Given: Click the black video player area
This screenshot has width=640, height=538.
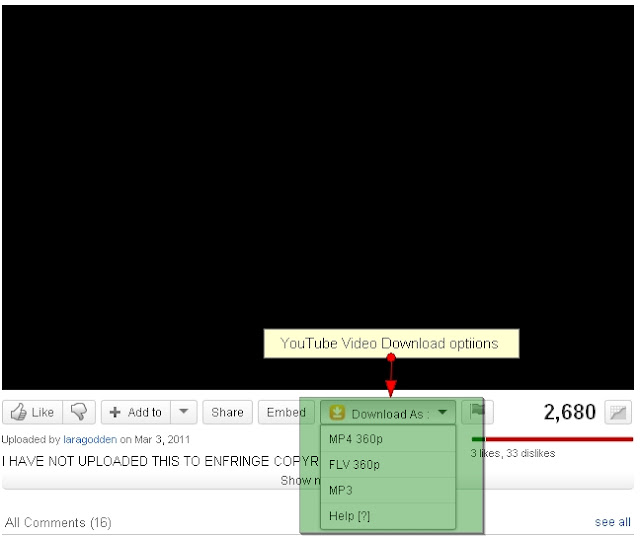Looking at the screenshot, I should point(318,197).
